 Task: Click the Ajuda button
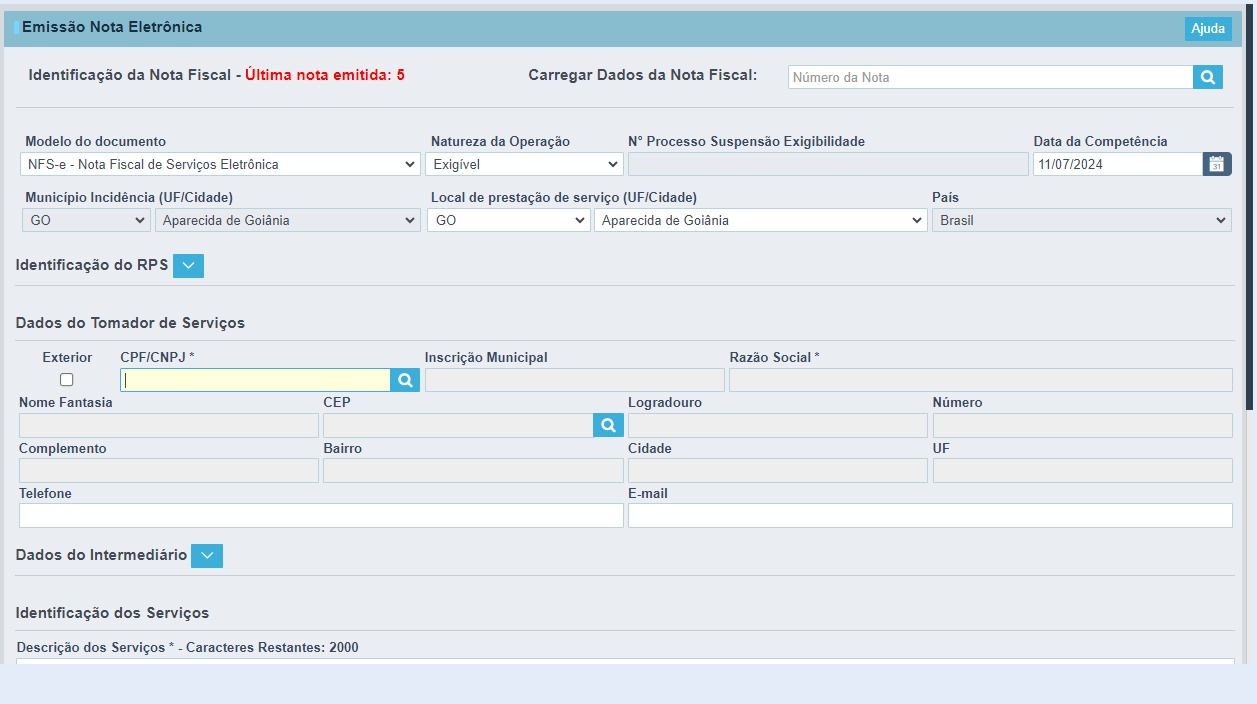click(x=1208, y=29)
